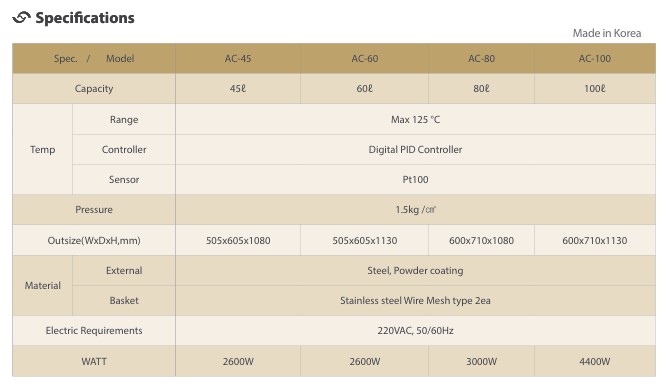667x390 pixels.
Task: Click the swirl icon beside Specifications
Action: click(x=21, y=17)
